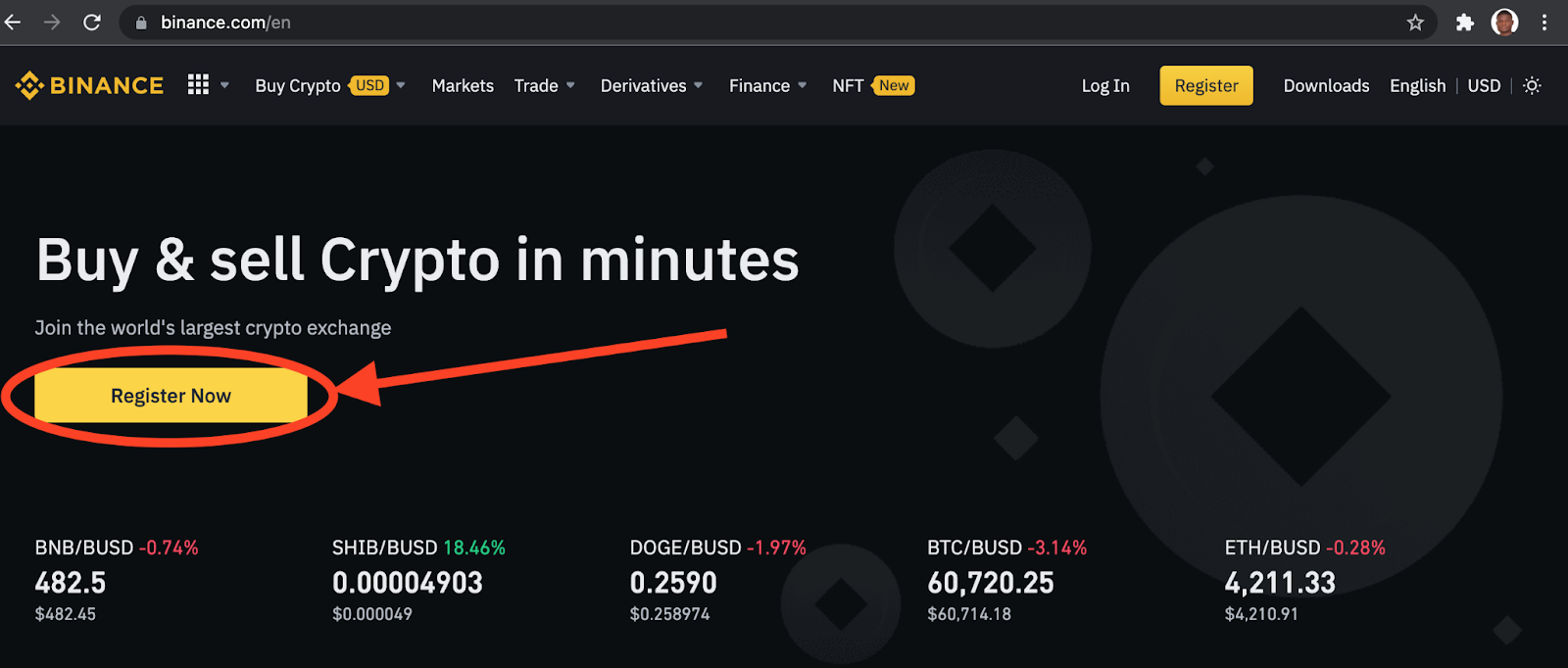The height and width of the screenshot is (668, 1568).
Task: Go forward in the browser
Action: [52, 22]
